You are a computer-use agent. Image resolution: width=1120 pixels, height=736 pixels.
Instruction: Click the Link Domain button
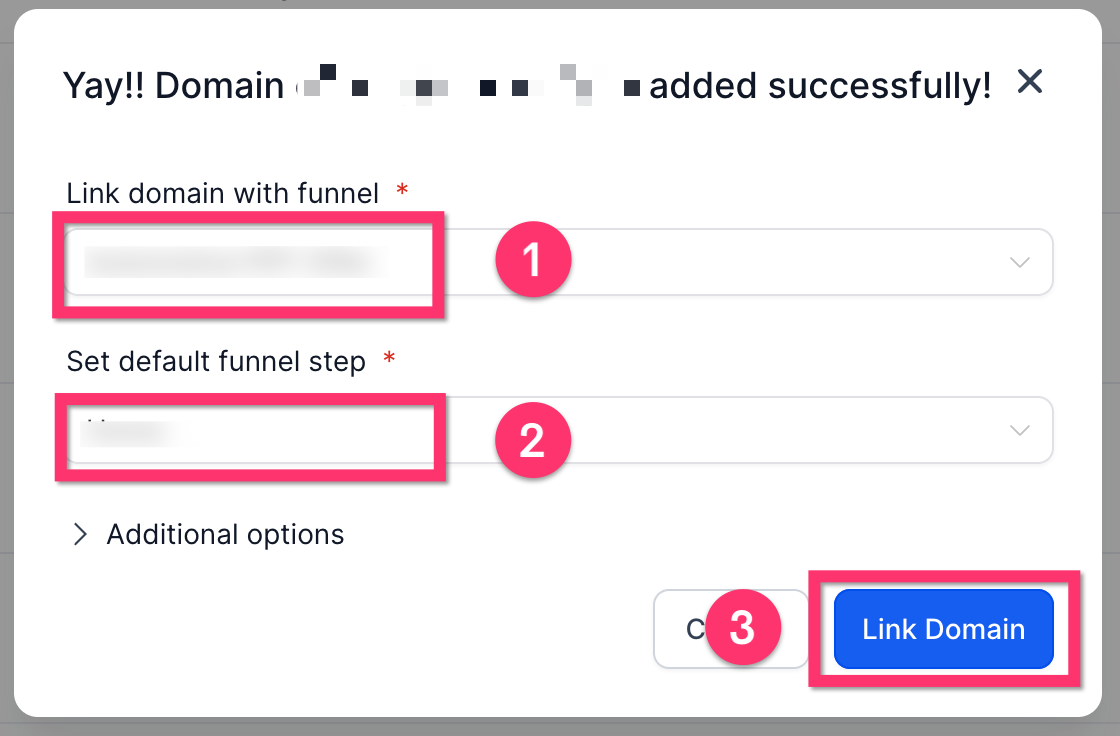point(942,629)
